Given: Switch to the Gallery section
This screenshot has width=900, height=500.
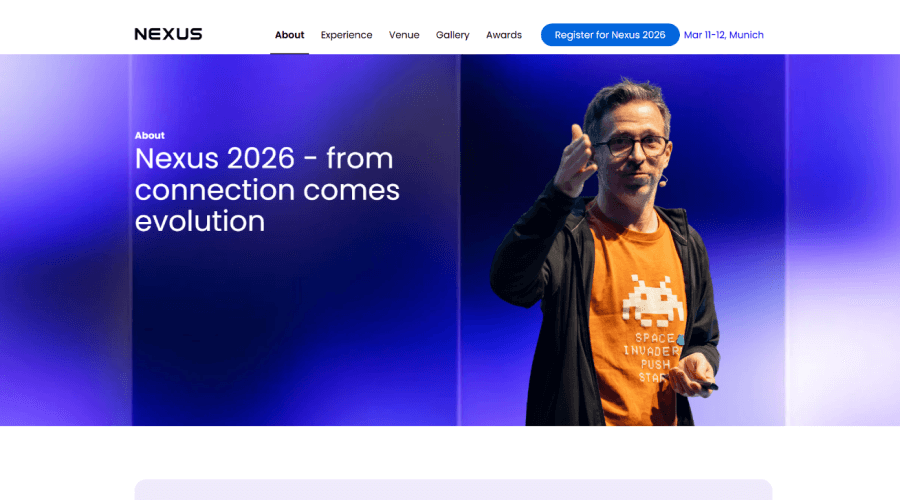Looking at the screenshot, I should [452, 35].
